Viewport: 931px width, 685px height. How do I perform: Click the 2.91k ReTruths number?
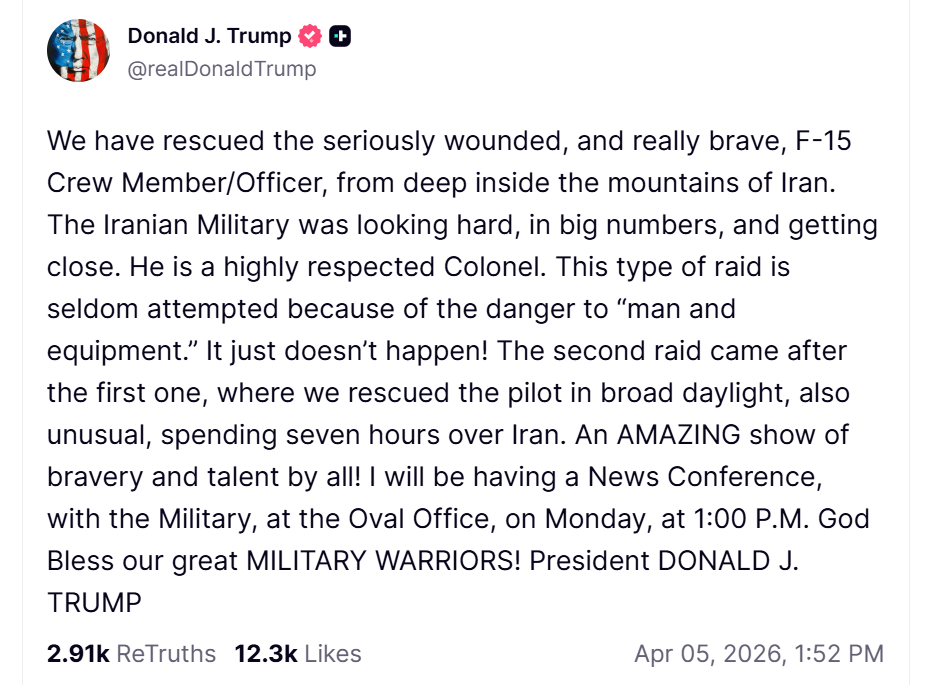click(77, 654)
